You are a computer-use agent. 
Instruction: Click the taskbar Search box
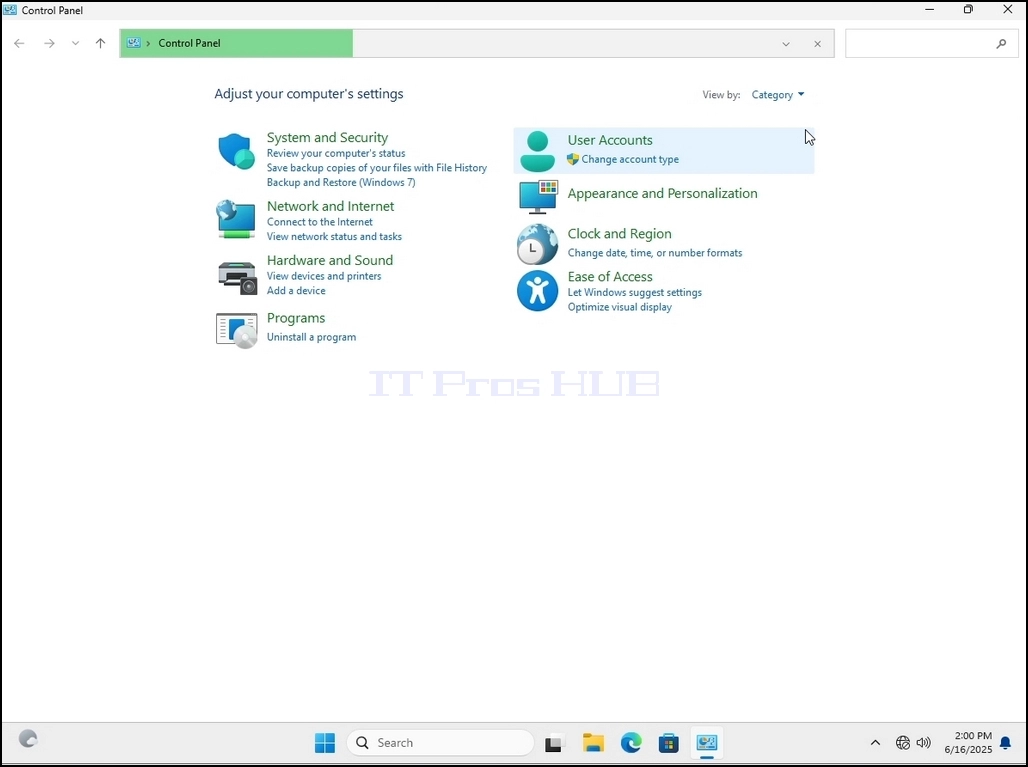tap(441, 743)
